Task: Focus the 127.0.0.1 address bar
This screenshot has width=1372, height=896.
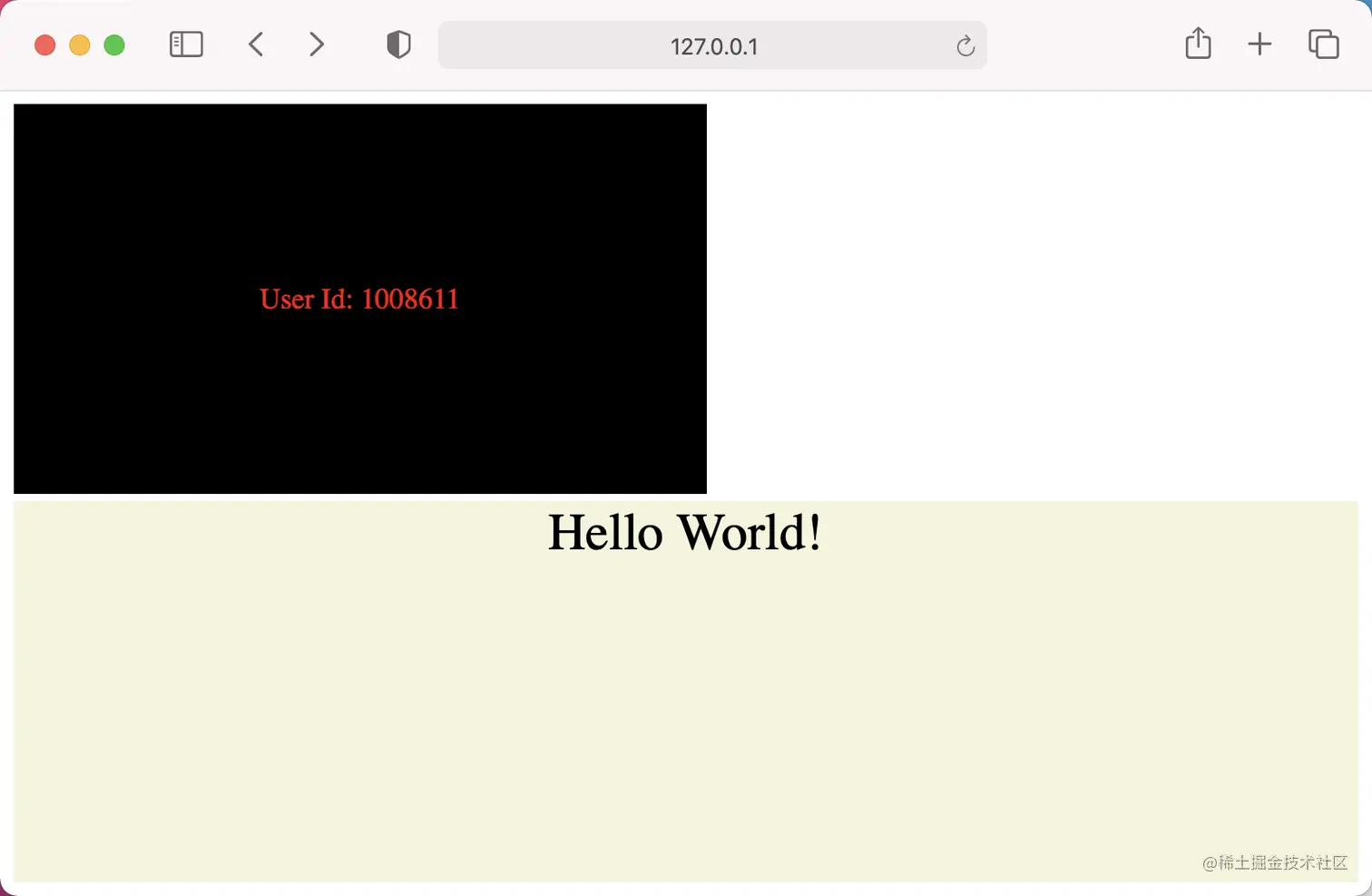Action: [x=712, y=45]
